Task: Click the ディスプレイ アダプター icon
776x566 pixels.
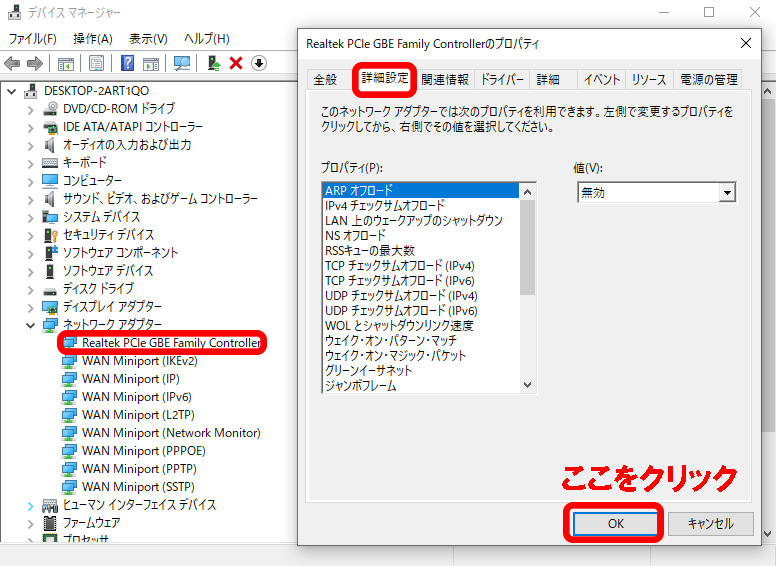Action: pyautogui.click(x=50, y=307)
